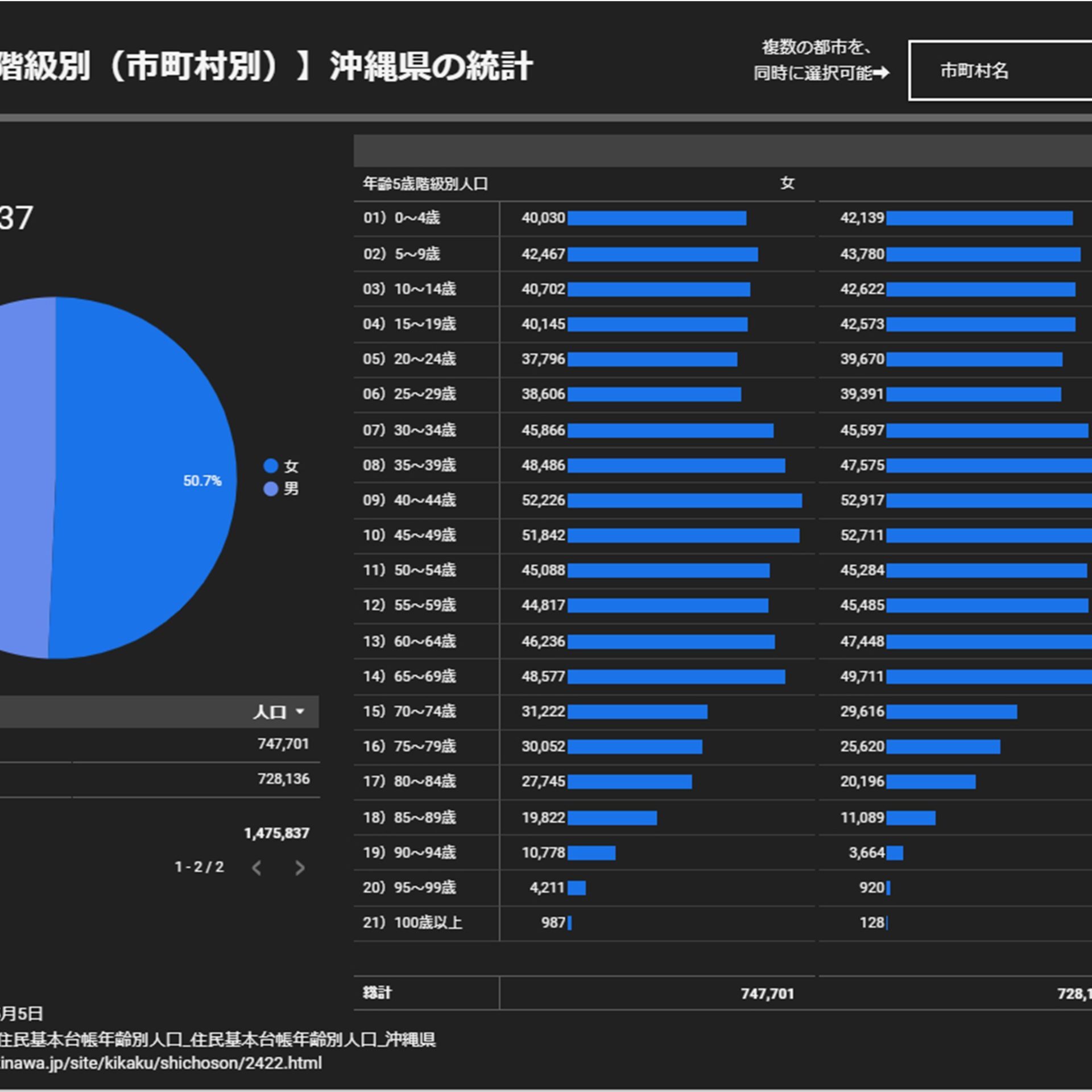Click the next page arrow in the table
The height and width of the screenshot is (1092, 1092).
pyautogui.click(x=300, y=868)
